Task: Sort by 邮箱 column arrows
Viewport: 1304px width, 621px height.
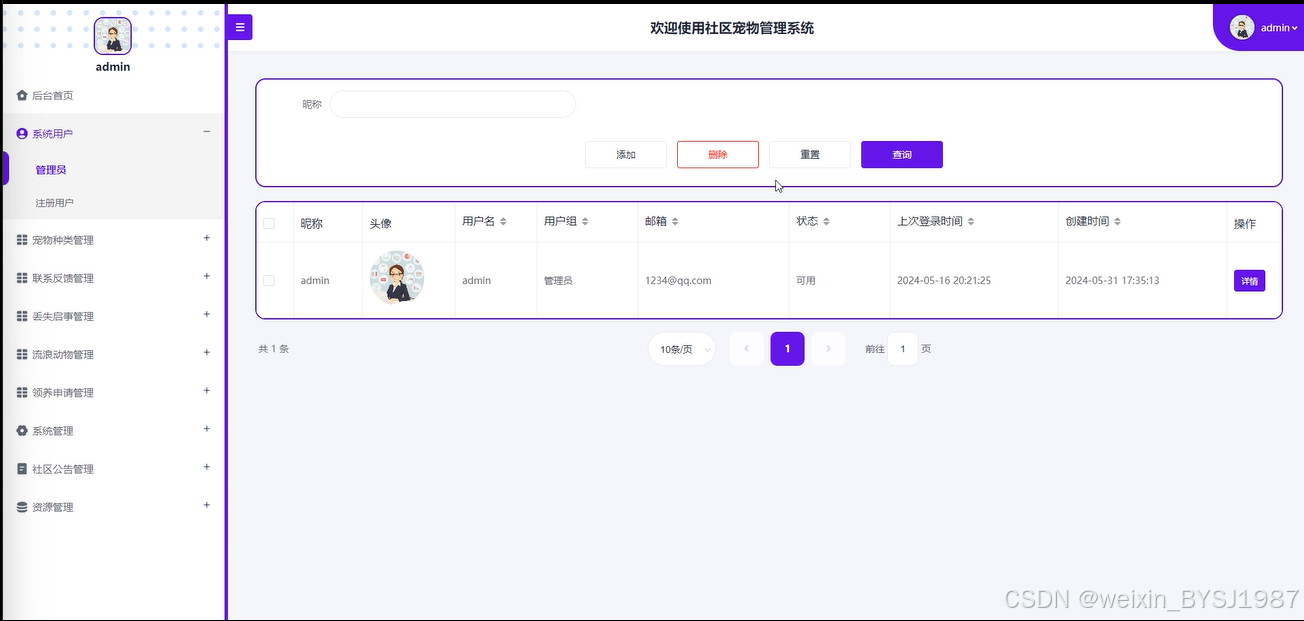Action: tap(676, 222)
